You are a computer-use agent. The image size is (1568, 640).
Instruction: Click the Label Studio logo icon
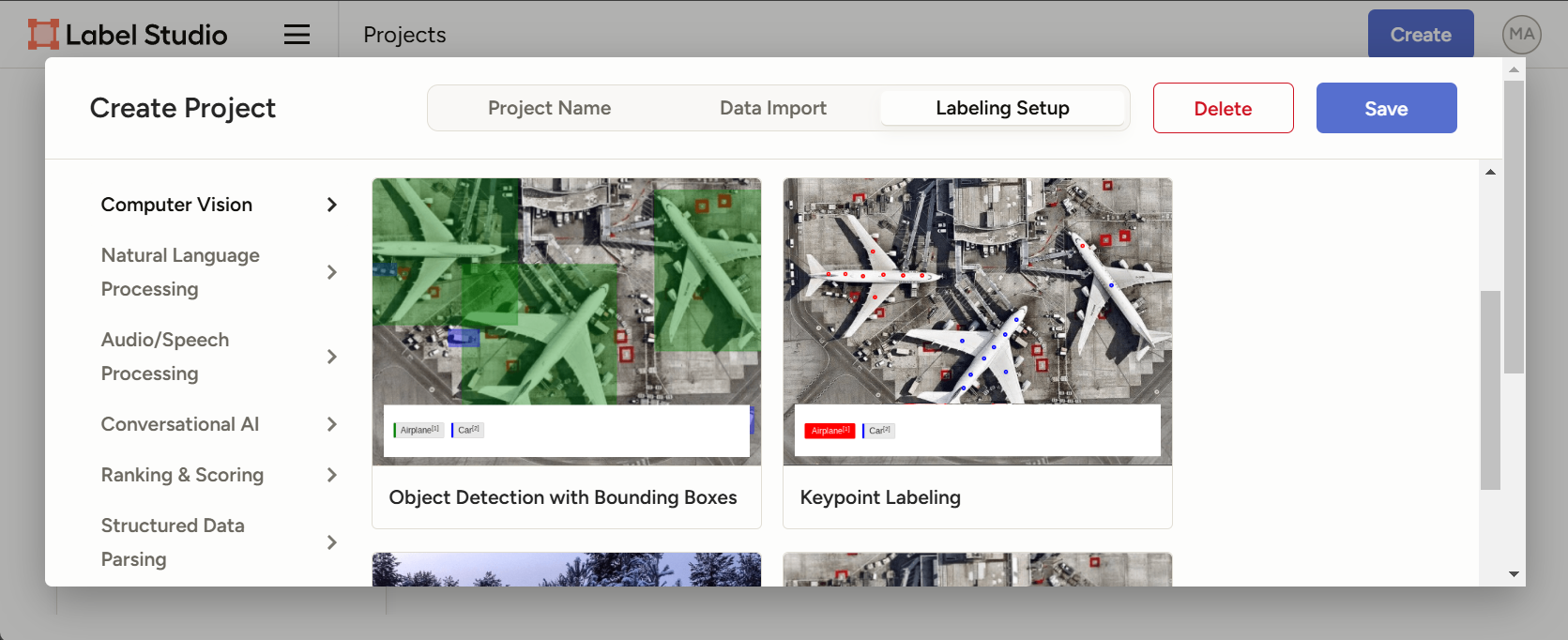click(x=43, y=35)
